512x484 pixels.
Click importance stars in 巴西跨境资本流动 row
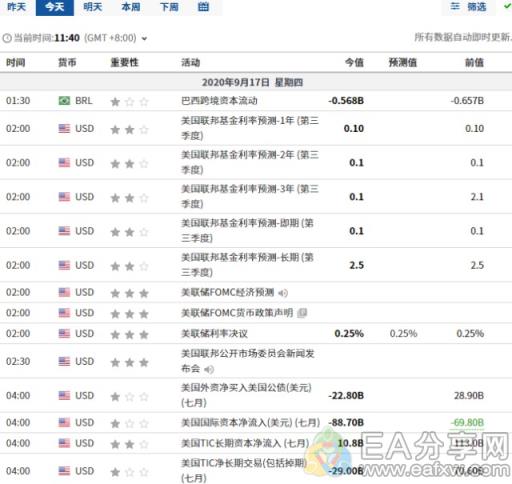[x=129, y=101]
